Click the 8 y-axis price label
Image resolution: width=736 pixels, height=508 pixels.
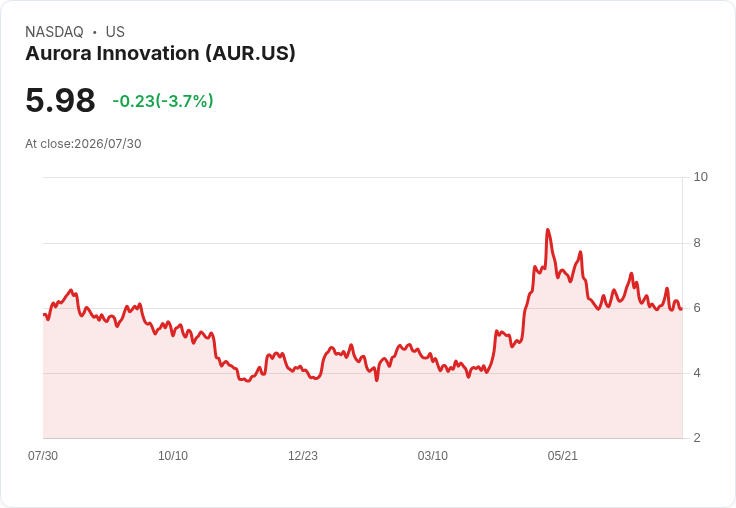coord(697,243)
